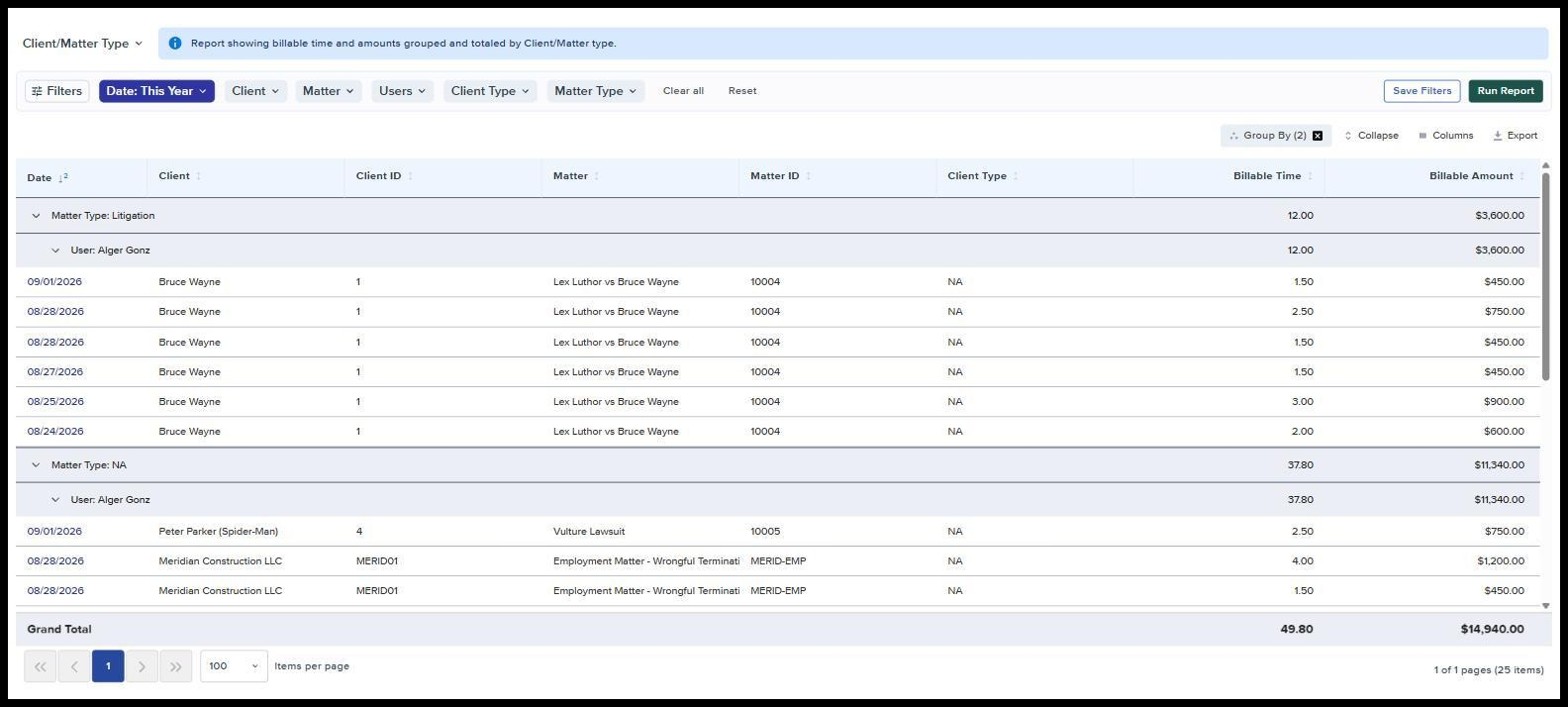Open the 08/27/2026 date entry link
Viewport: 1568px width, 707px height.
55,372
